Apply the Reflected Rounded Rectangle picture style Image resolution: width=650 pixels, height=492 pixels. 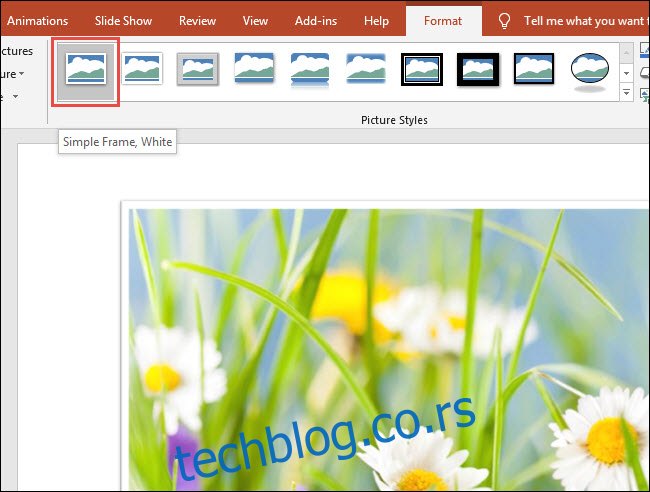[310, 70]
